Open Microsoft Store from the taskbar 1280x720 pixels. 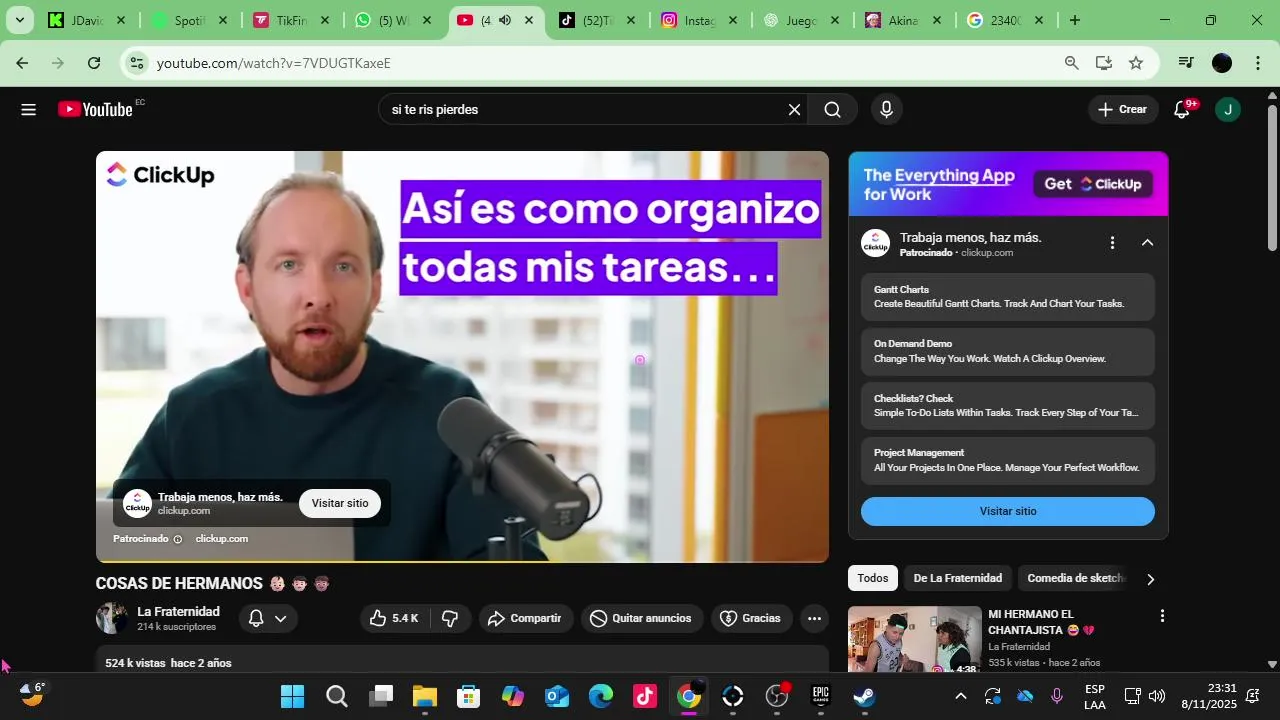tap(469, 697)
